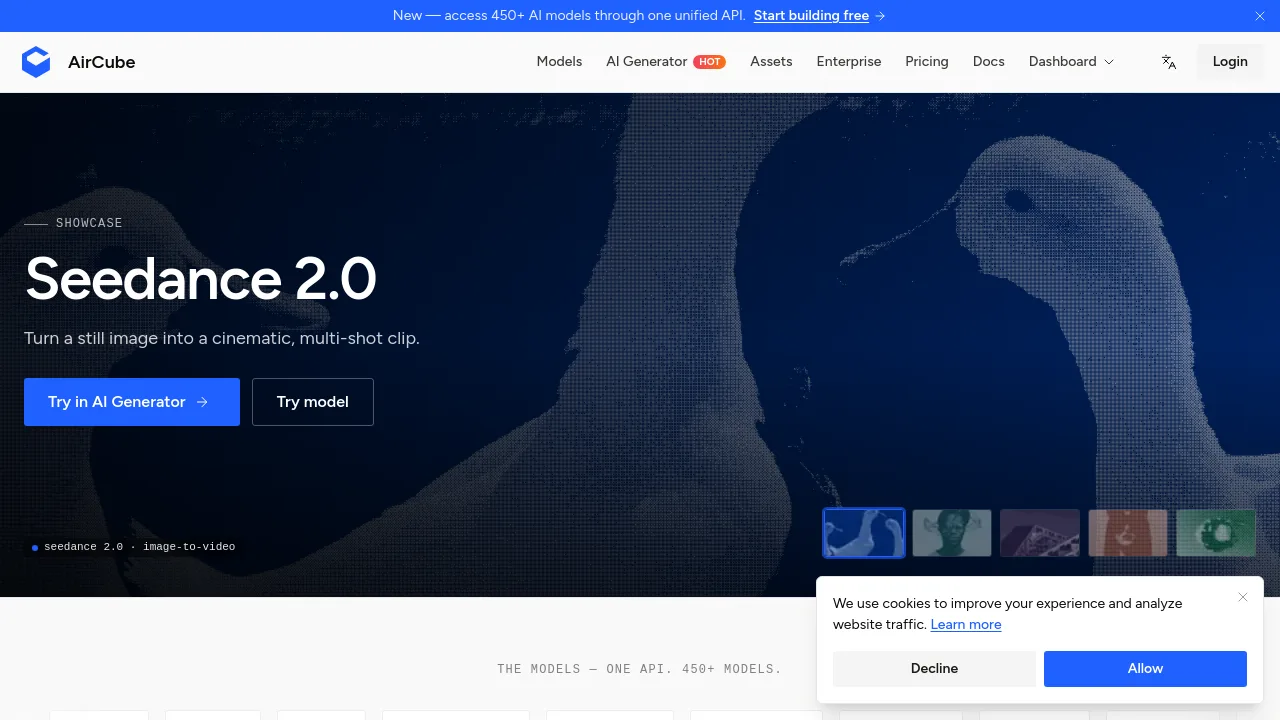
Task: Open the Models page from navigation
Action: pyautogui.click(x=559, y=62)
